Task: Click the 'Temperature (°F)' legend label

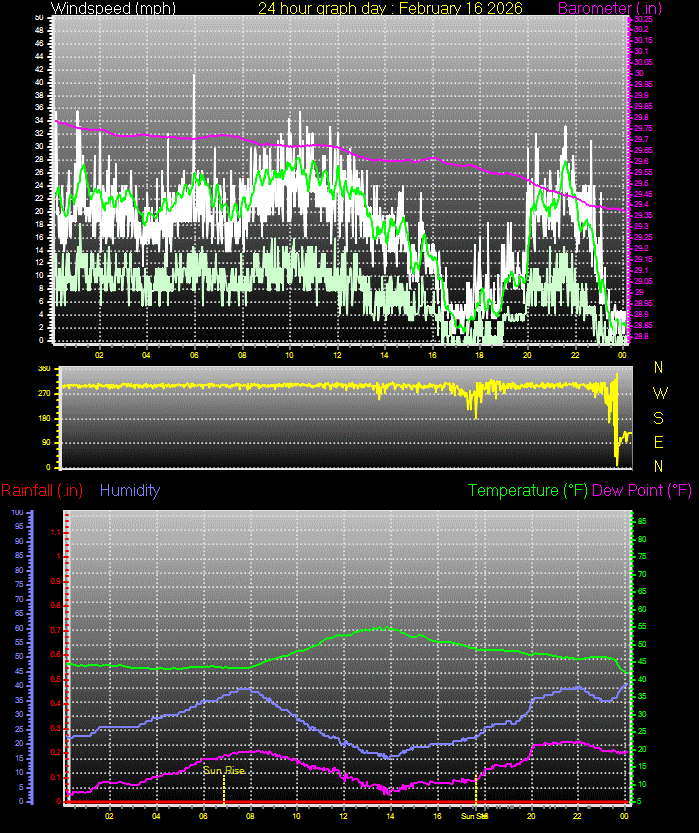Action: 528,490
